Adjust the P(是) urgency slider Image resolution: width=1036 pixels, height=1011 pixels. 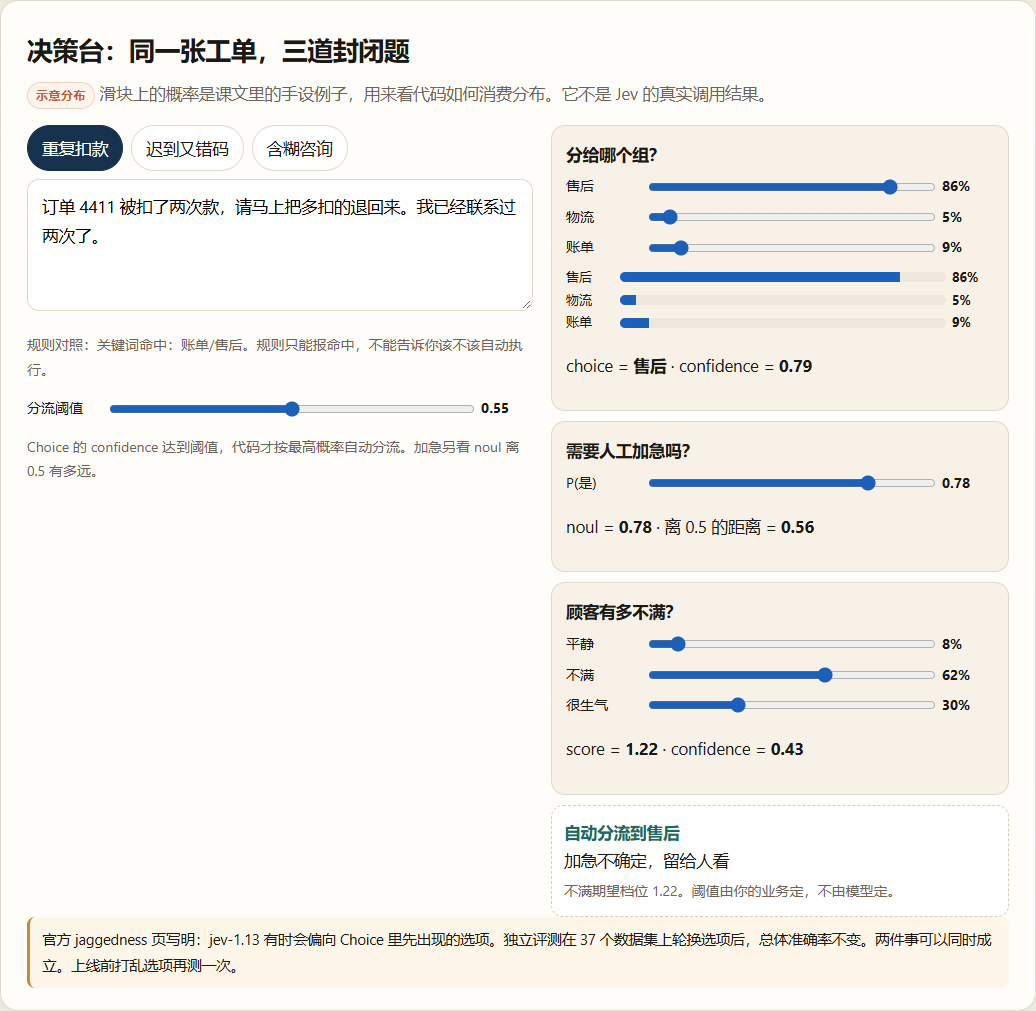[792, 483]
